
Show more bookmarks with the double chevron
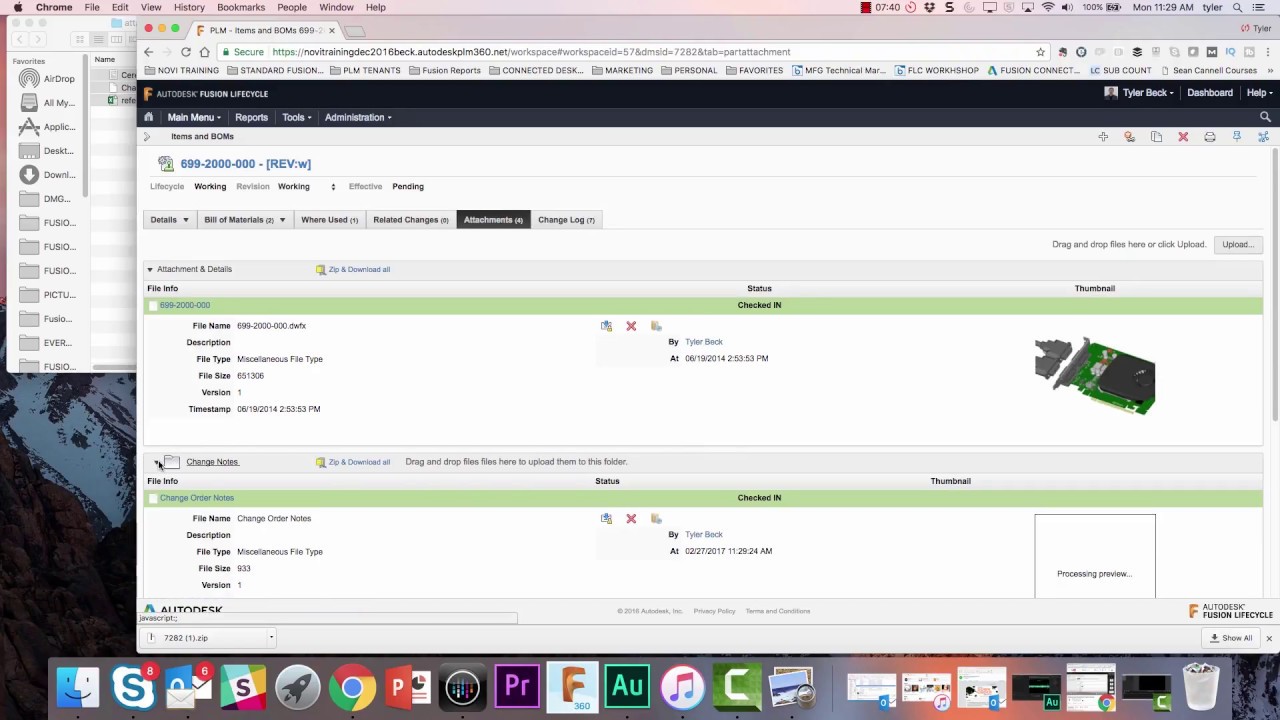click(1269, 71)
